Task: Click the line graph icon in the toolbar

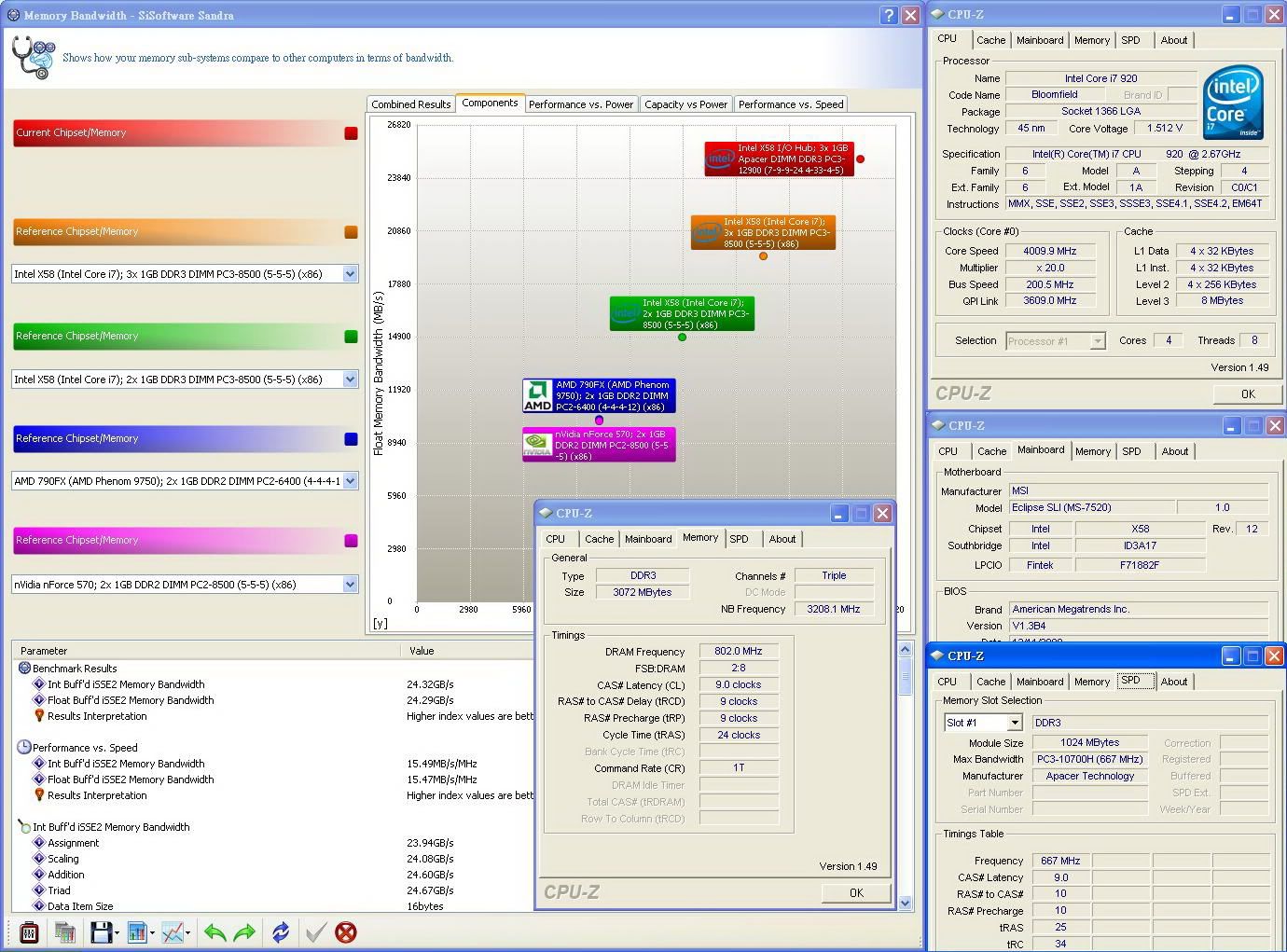Action: [x=173, y=931]
